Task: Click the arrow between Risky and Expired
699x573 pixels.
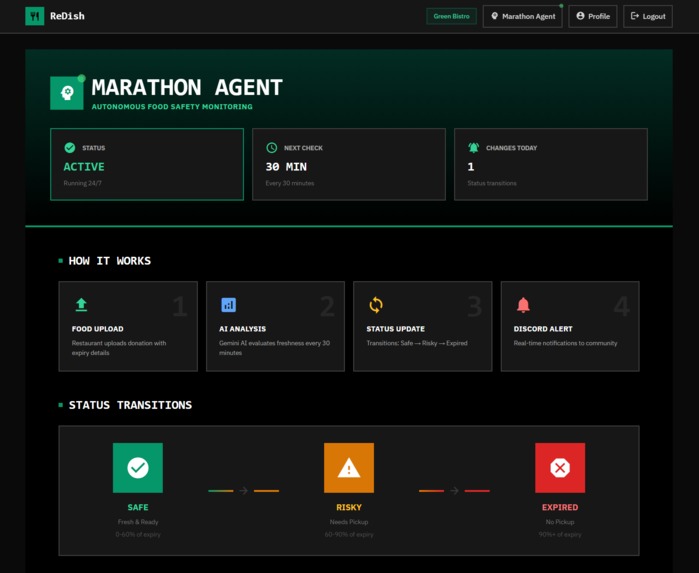Action: [x=454, y=491]
